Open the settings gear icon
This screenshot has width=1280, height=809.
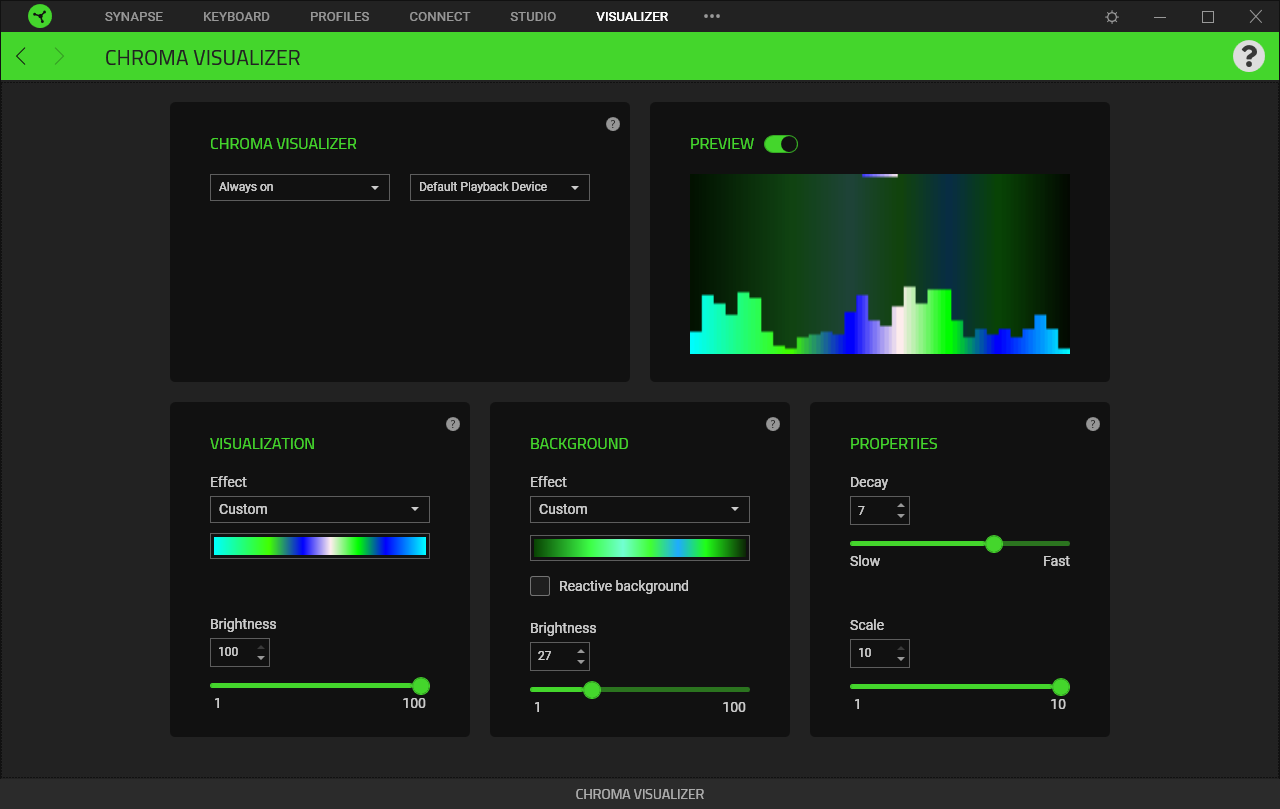click(x=1112, y=17)
